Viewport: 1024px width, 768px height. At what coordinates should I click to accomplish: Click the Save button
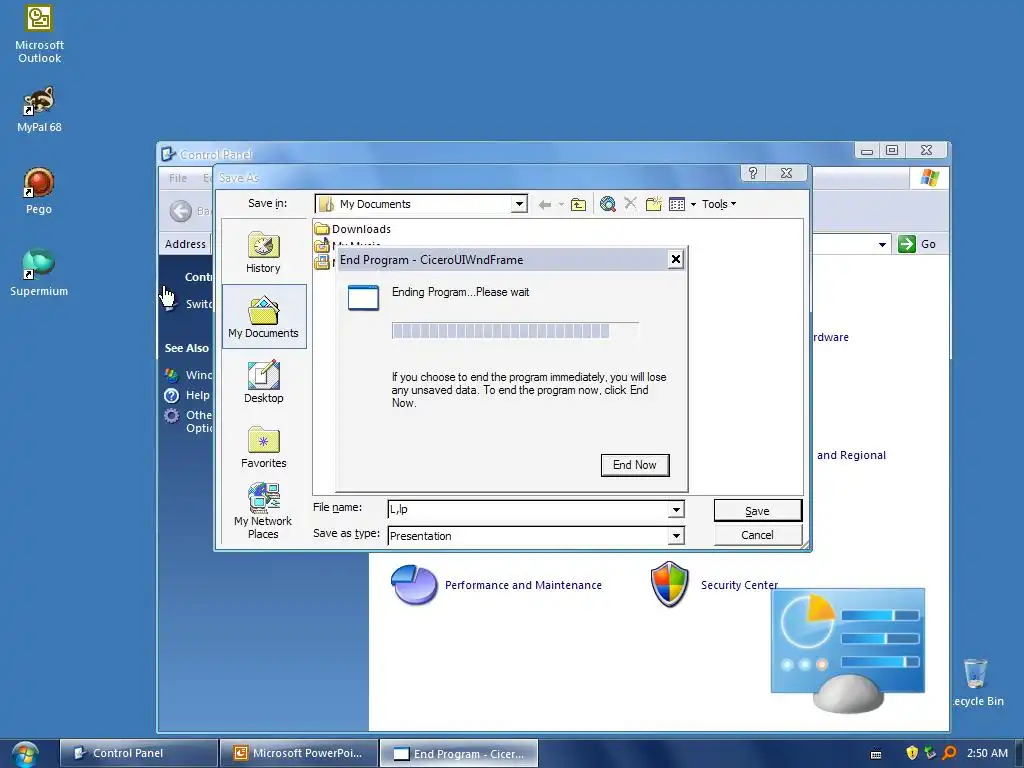point(758,511)
